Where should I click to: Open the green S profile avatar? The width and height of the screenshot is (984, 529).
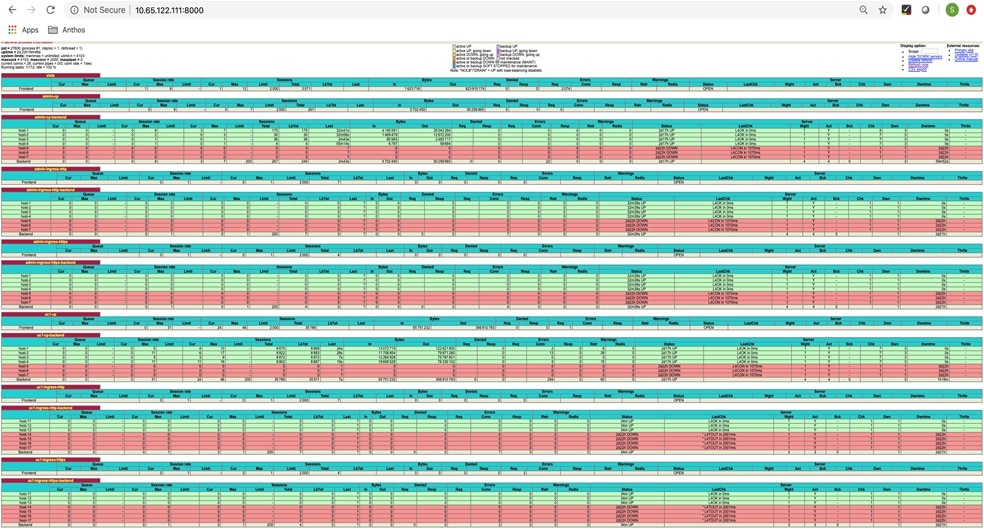952,10
